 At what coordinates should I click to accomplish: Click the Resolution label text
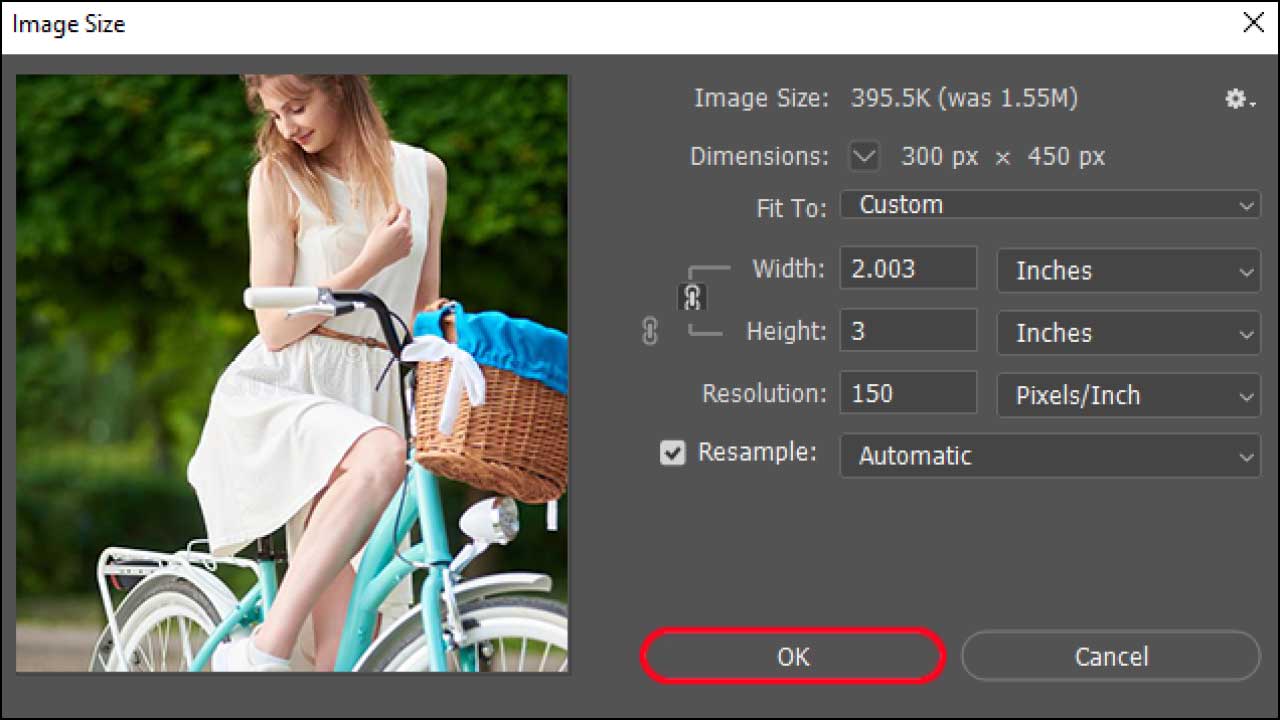[764, 394]
